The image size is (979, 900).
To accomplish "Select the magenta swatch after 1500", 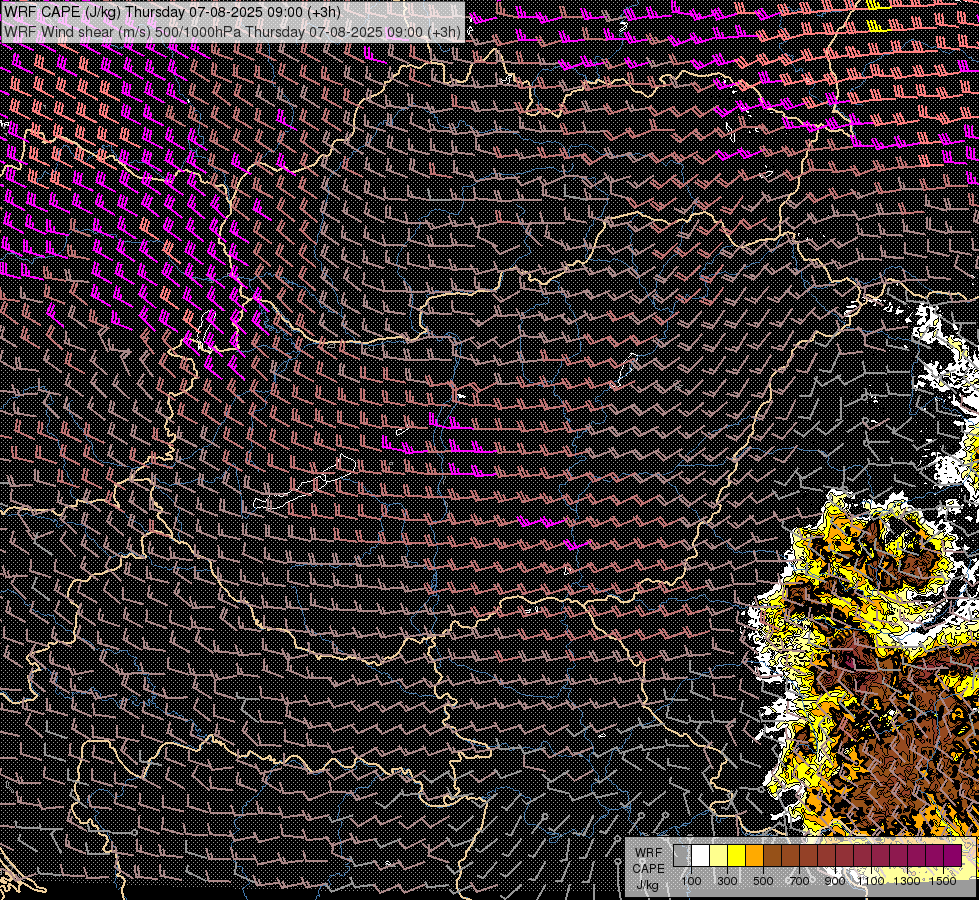I will pos(952,855).
